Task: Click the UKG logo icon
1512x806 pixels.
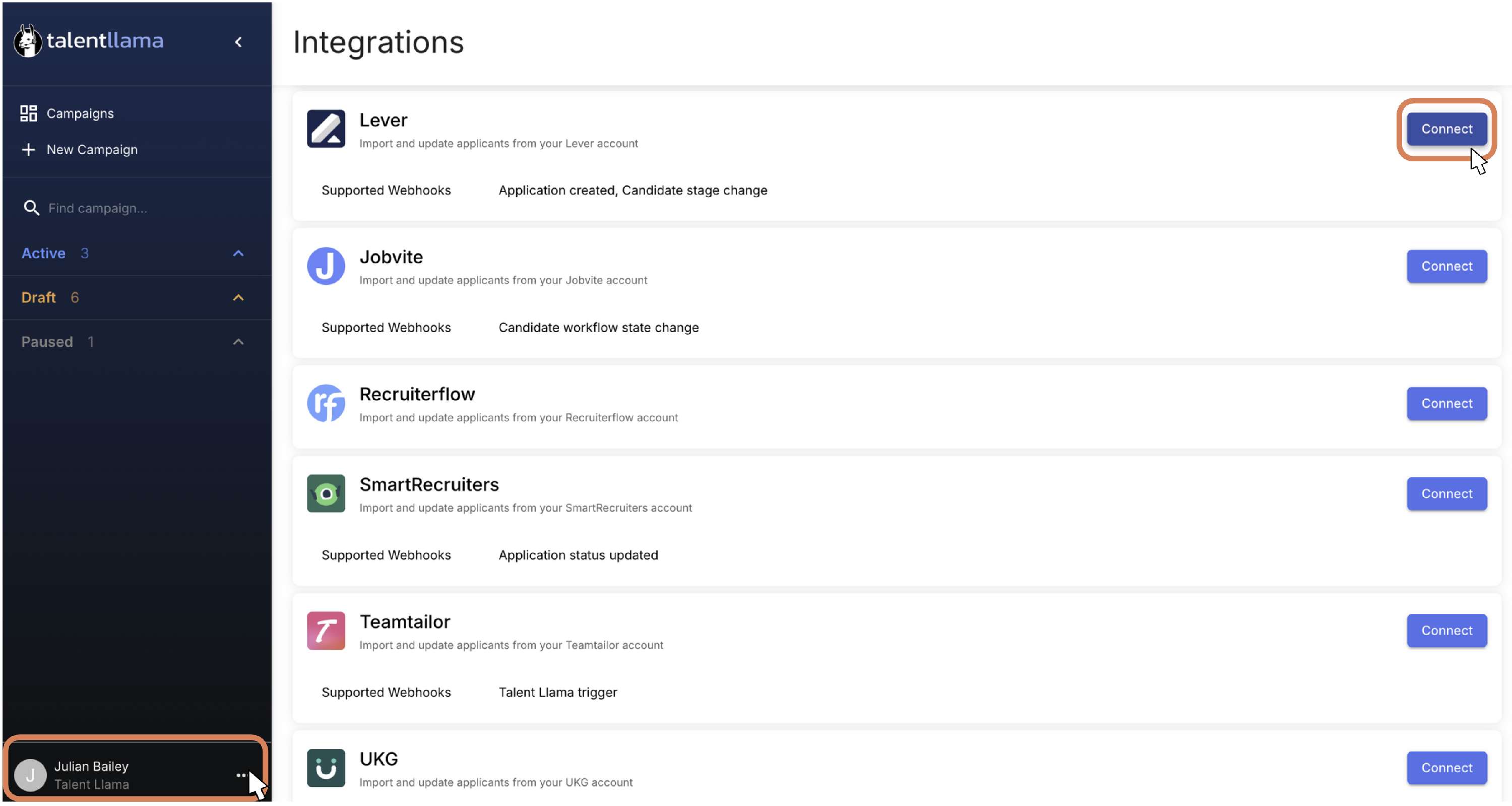Action: coord(326,768)
